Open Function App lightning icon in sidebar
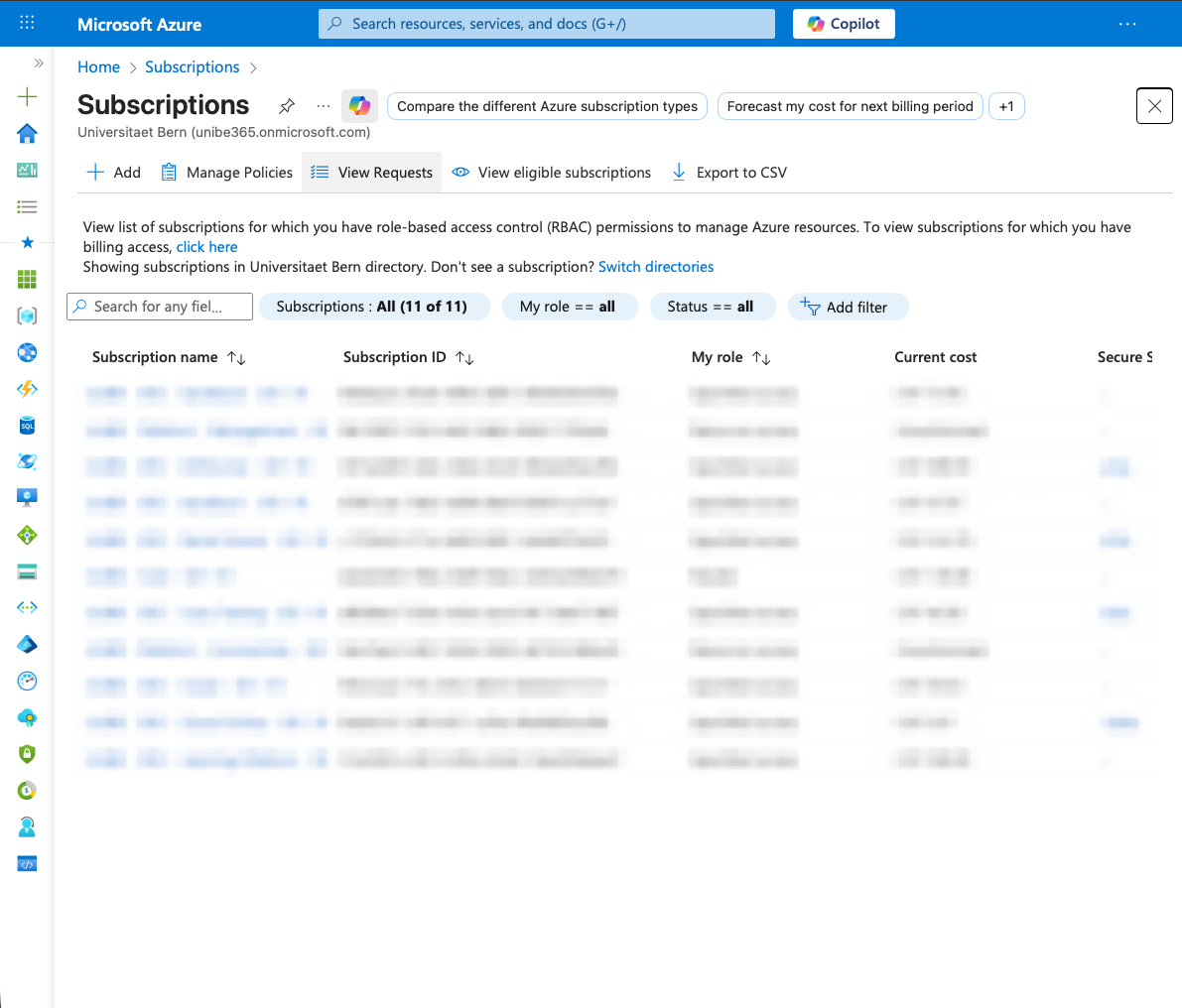The height and width of the screenshot is (1008, 1182). (x=27, y=389)
